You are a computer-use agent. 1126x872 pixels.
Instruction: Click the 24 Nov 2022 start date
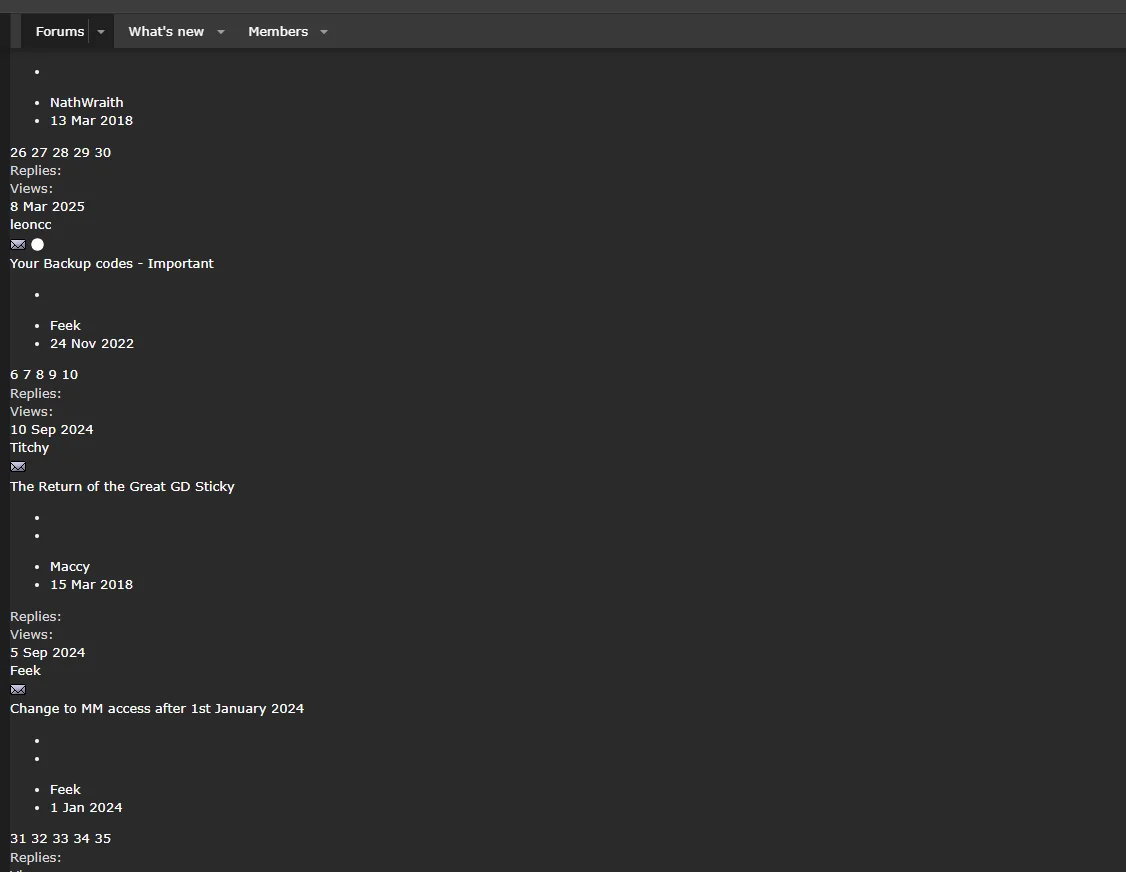click(92, 343)
